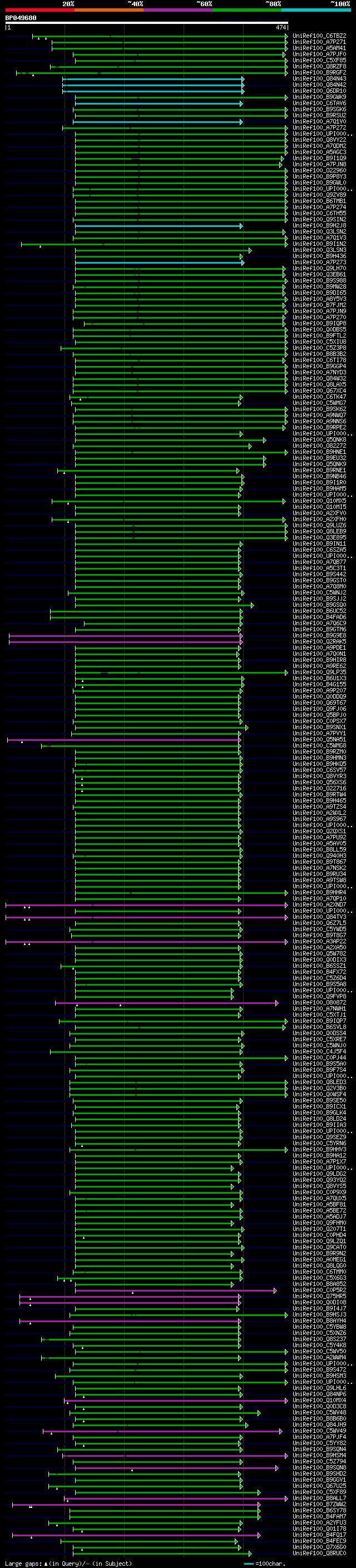The image size is (356, 1568).
Task: Select the UniRef100_B9GWL0 label
Action: coord(319,182)
